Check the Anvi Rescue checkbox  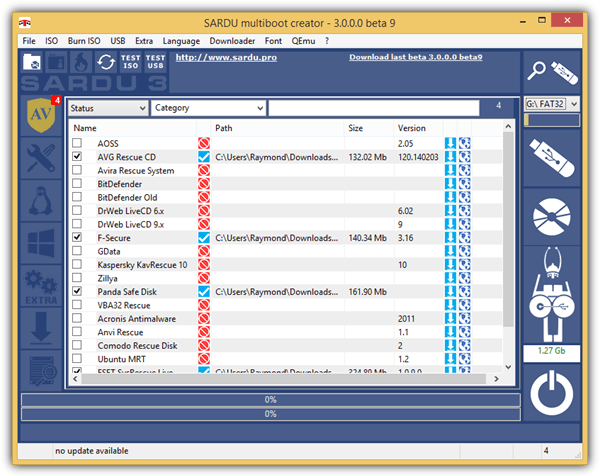(77, 331)
